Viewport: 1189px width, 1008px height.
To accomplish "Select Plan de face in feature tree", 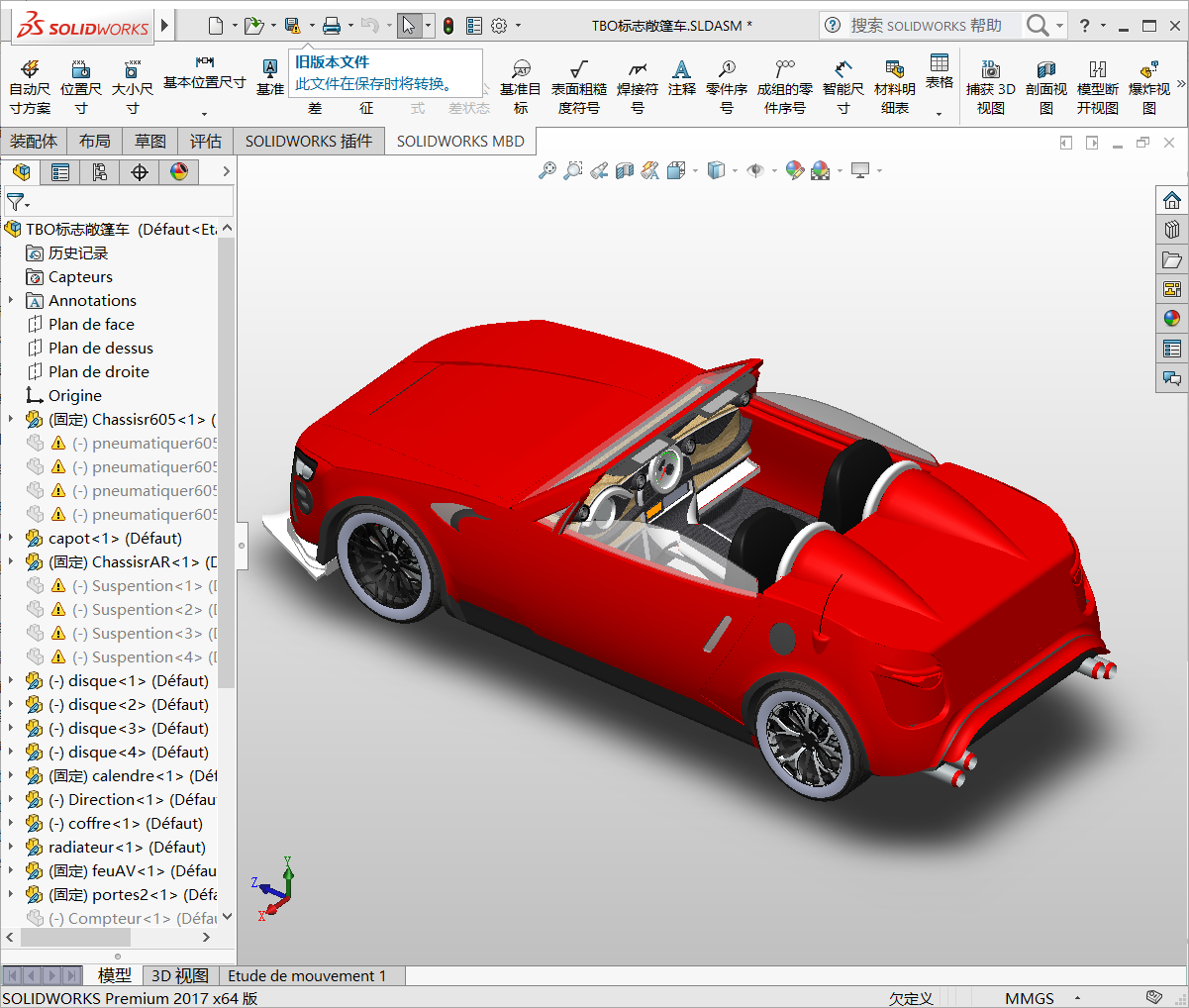I will [91, 324].
